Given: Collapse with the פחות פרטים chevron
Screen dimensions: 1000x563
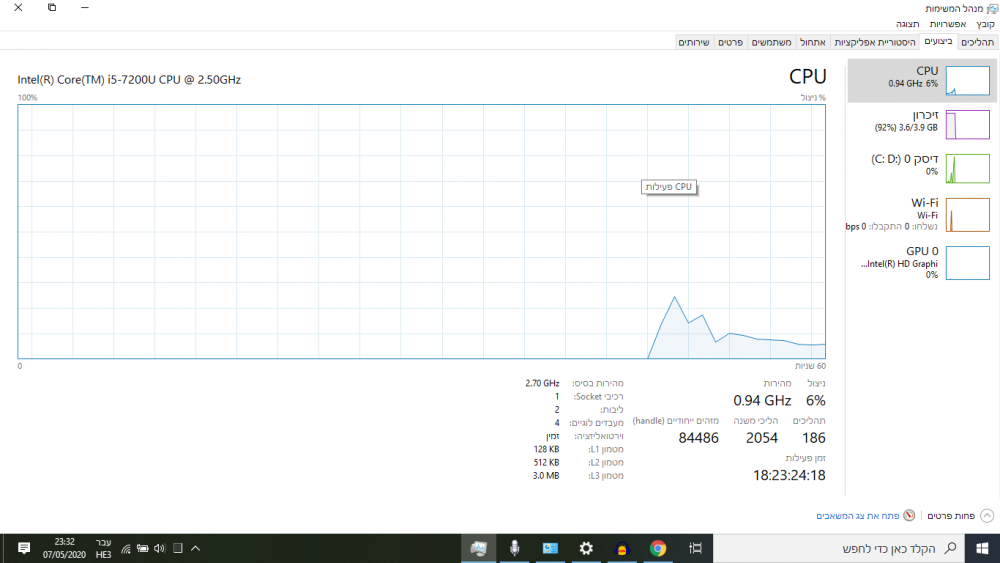Looking at the screenshot, I should pyautogui.click(x=987, y=516).
